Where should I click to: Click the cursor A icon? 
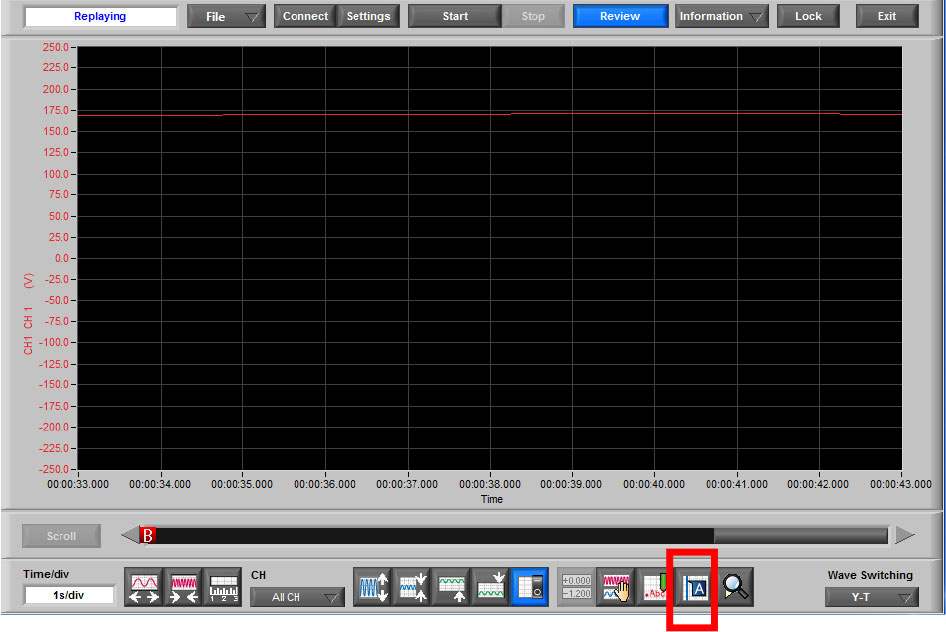coord(694,587)
